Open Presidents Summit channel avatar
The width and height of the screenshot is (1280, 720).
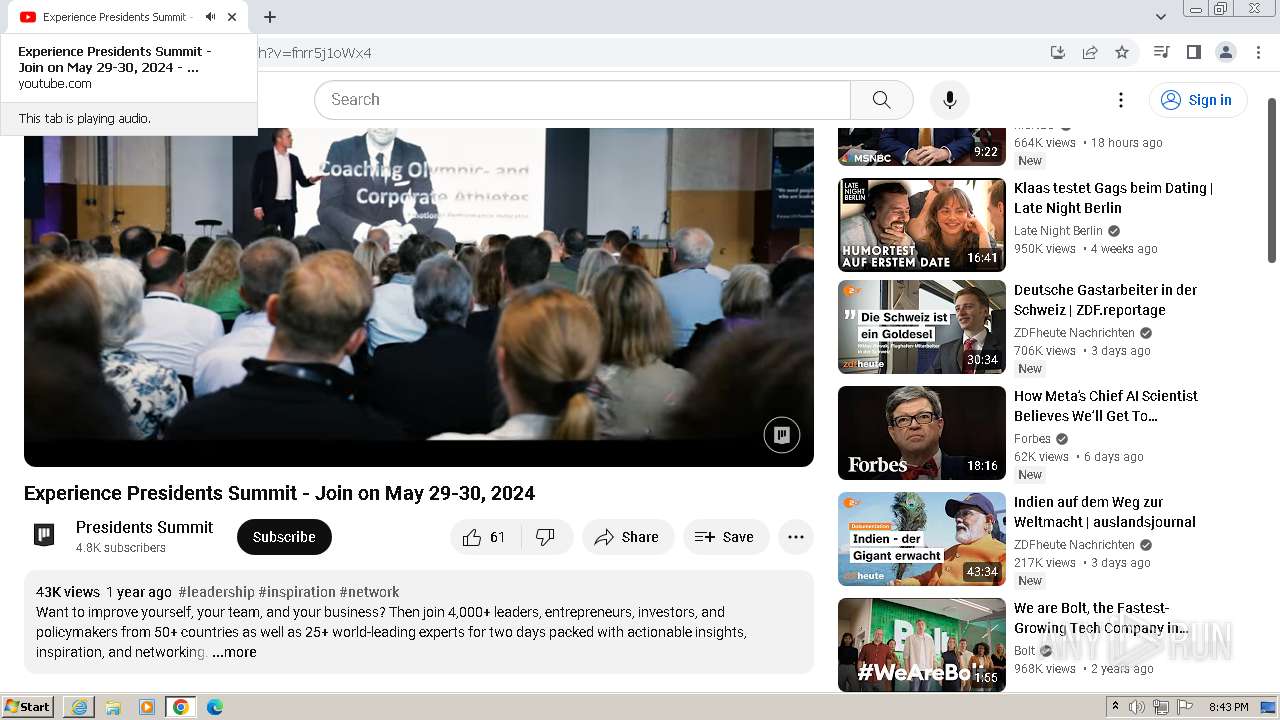coord(44,535)
